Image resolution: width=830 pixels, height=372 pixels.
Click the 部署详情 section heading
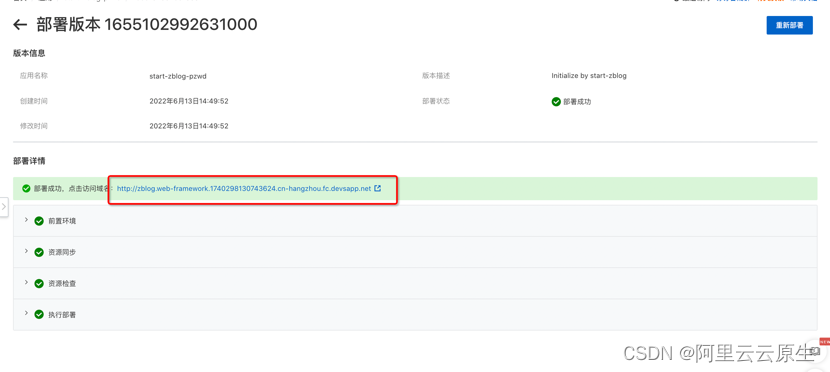click(29, 161)
